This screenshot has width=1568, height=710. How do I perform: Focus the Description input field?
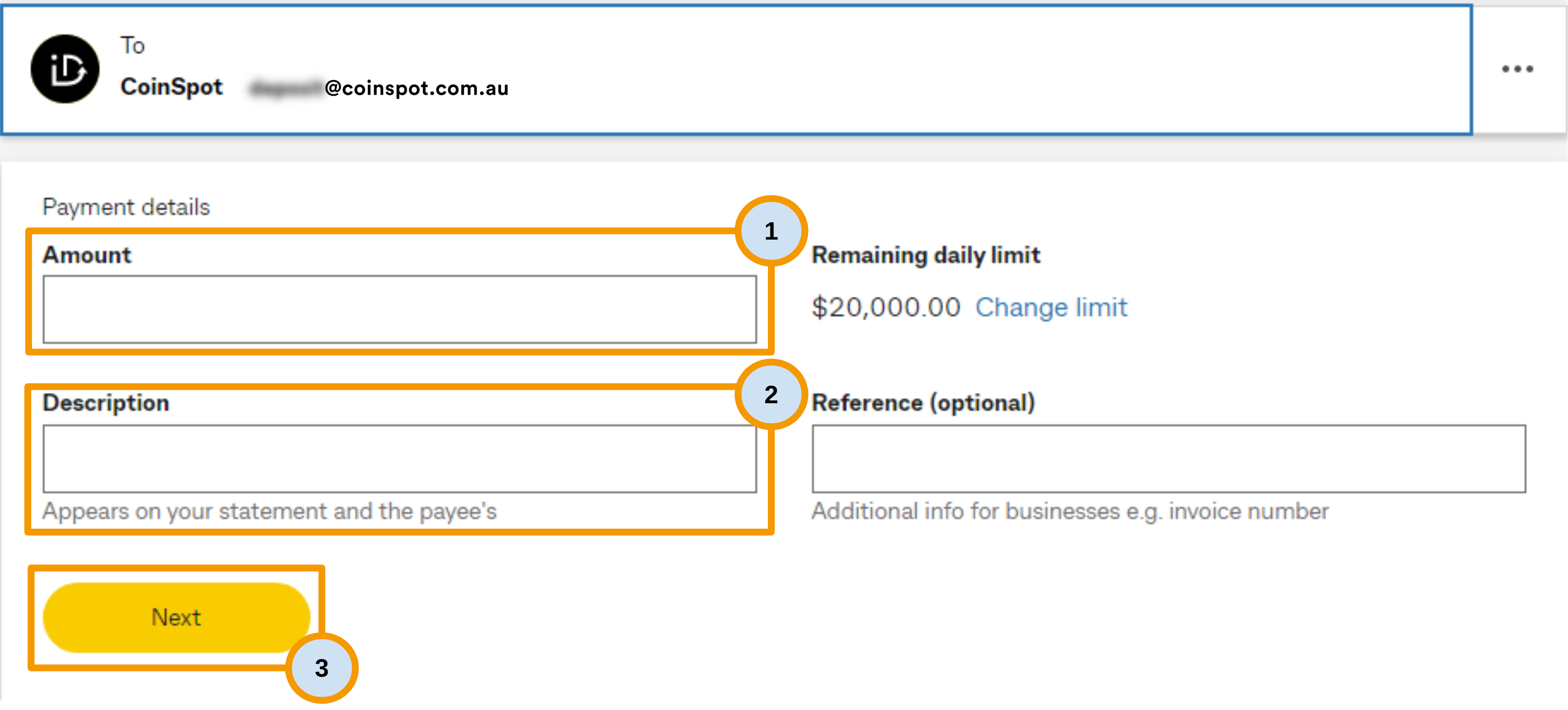coord(400,458)
